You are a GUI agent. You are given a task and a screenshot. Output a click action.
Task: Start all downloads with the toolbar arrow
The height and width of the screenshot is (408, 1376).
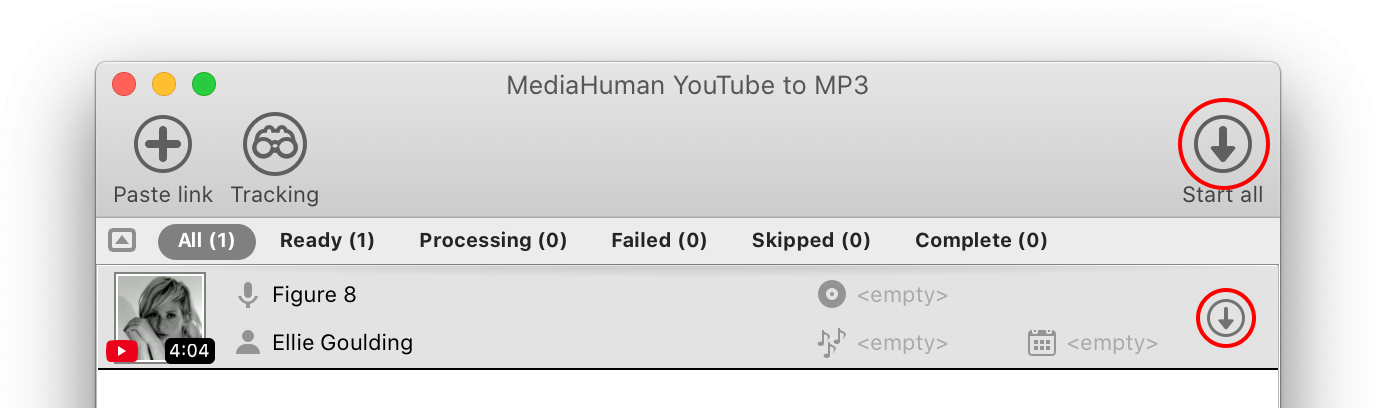1223,145
